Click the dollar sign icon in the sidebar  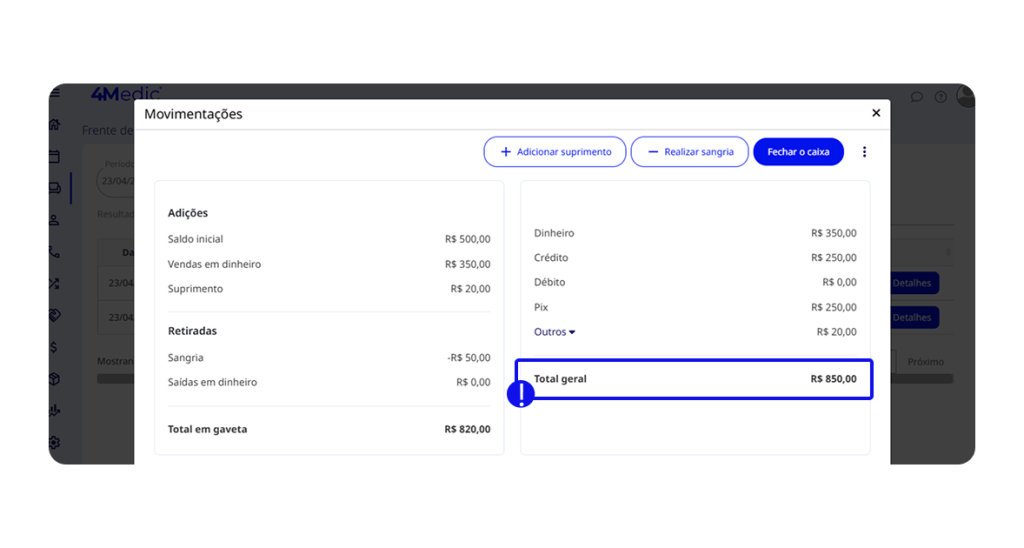click(x=54, y=347)
